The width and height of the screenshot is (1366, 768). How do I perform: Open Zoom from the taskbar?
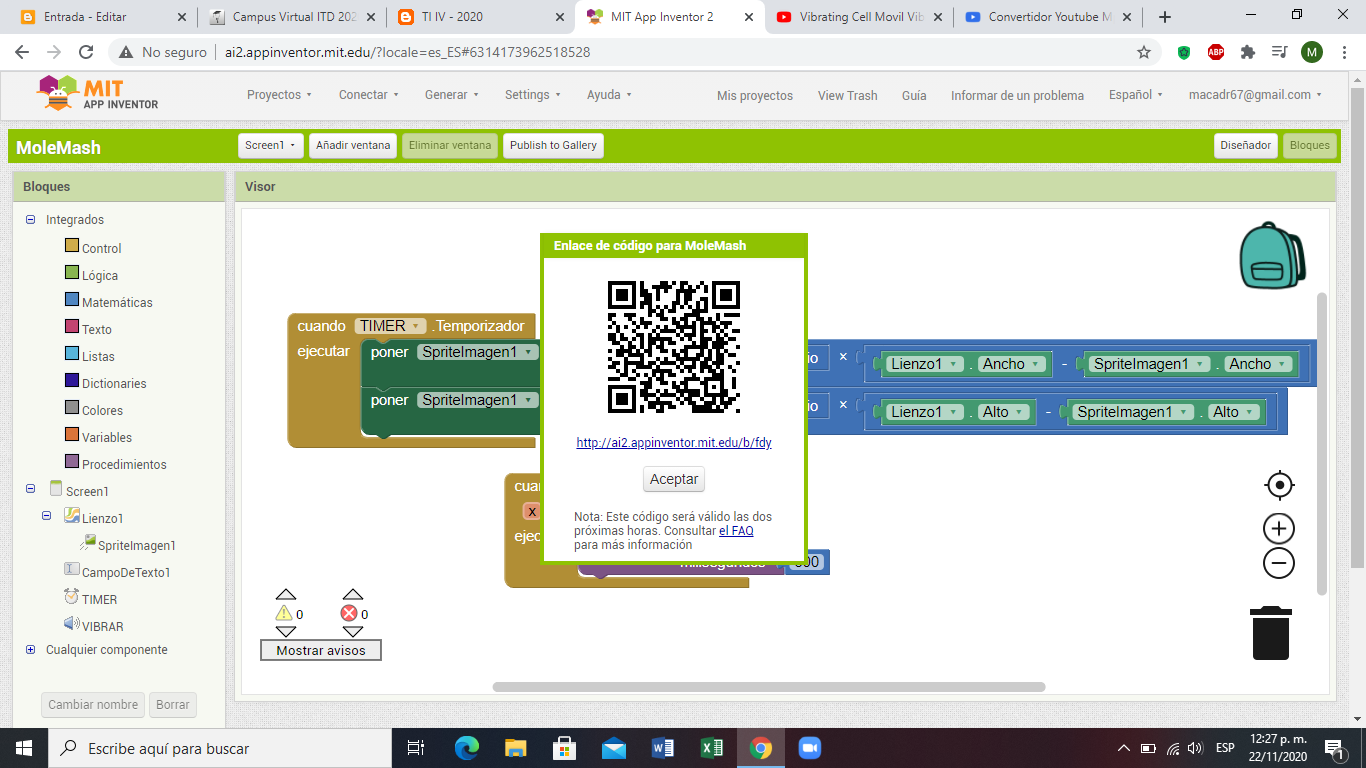810,748
